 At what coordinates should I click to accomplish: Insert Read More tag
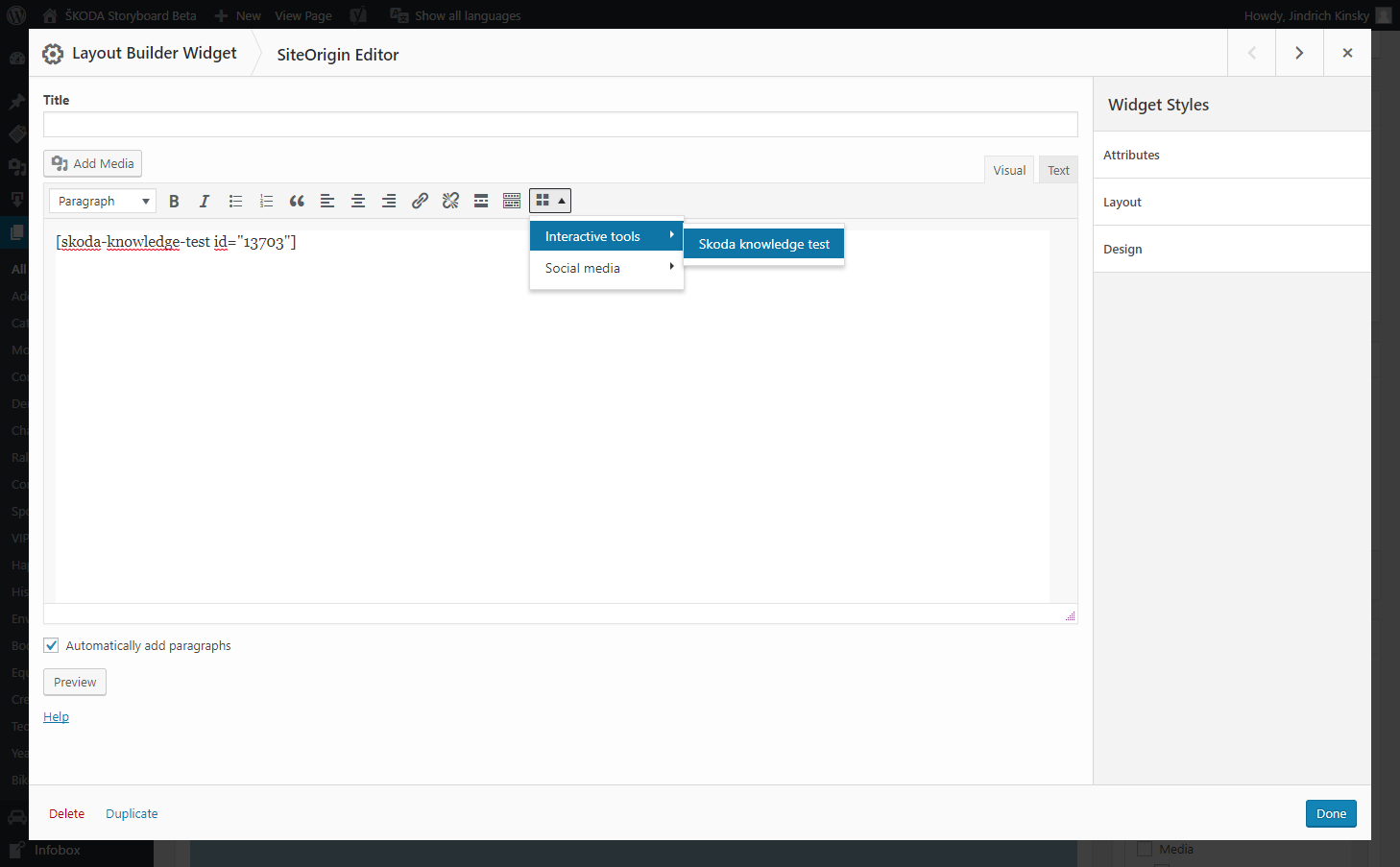tap(481, 201)
